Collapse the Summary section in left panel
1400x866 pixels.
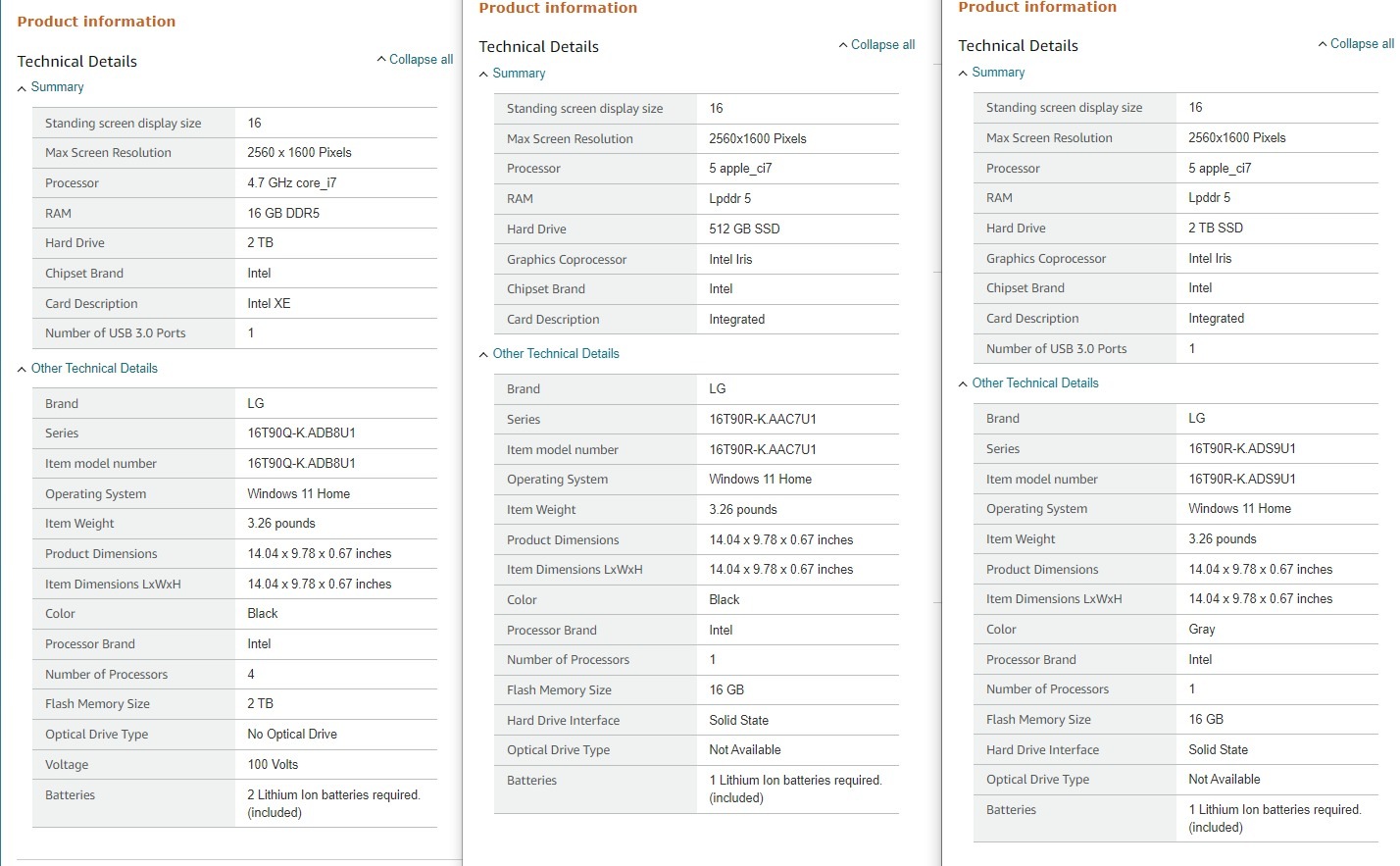(50, 87)
